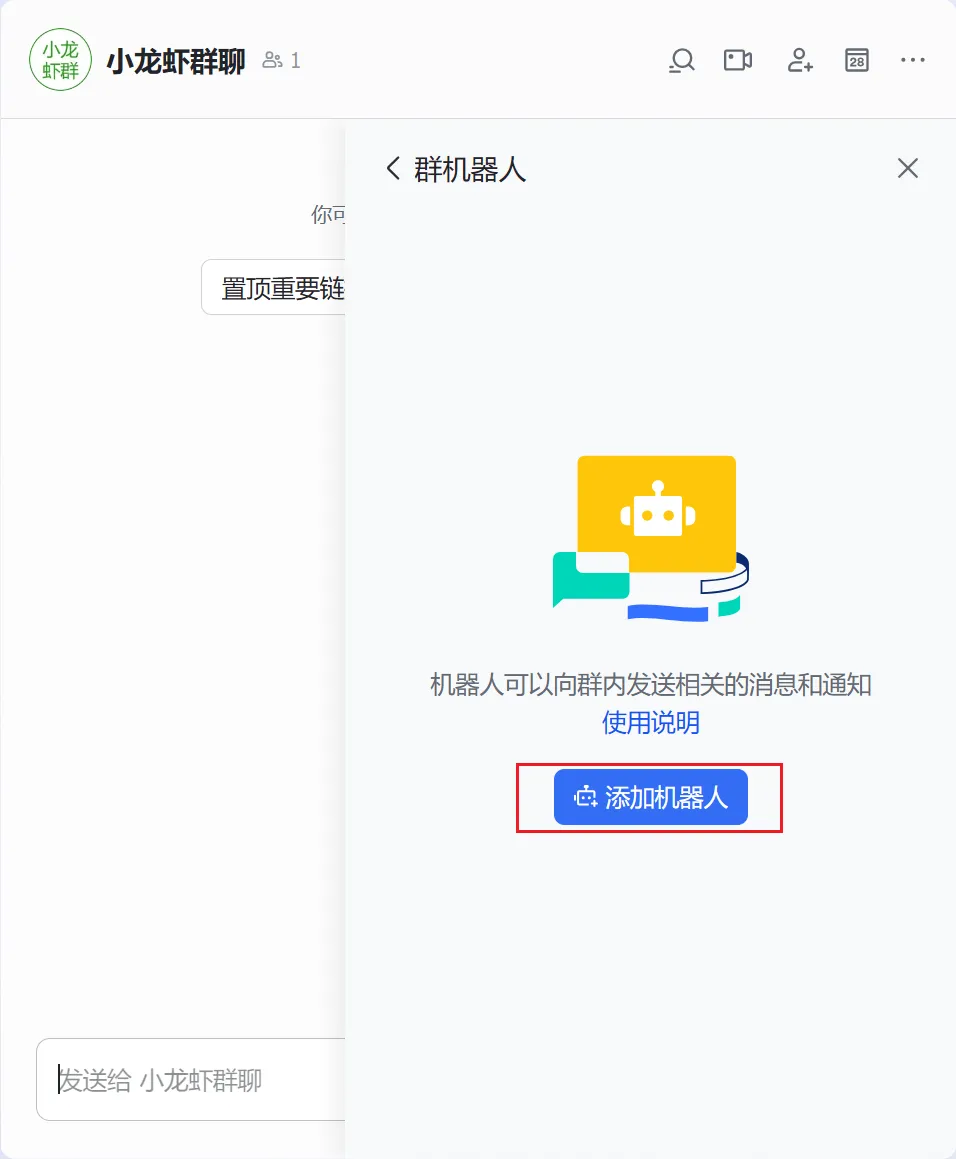This screenshot has width=956, height=1159.
Task: Click the member count people icon
Action: pyautogui.click(x=272, y=60)
